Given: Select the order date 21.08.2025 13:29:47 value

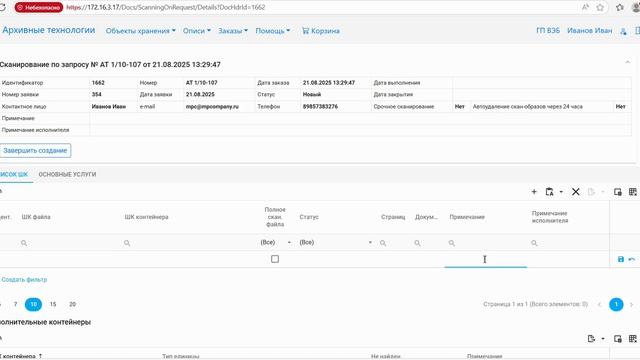Looking at the screenshot, I should (x=329, y=82).
